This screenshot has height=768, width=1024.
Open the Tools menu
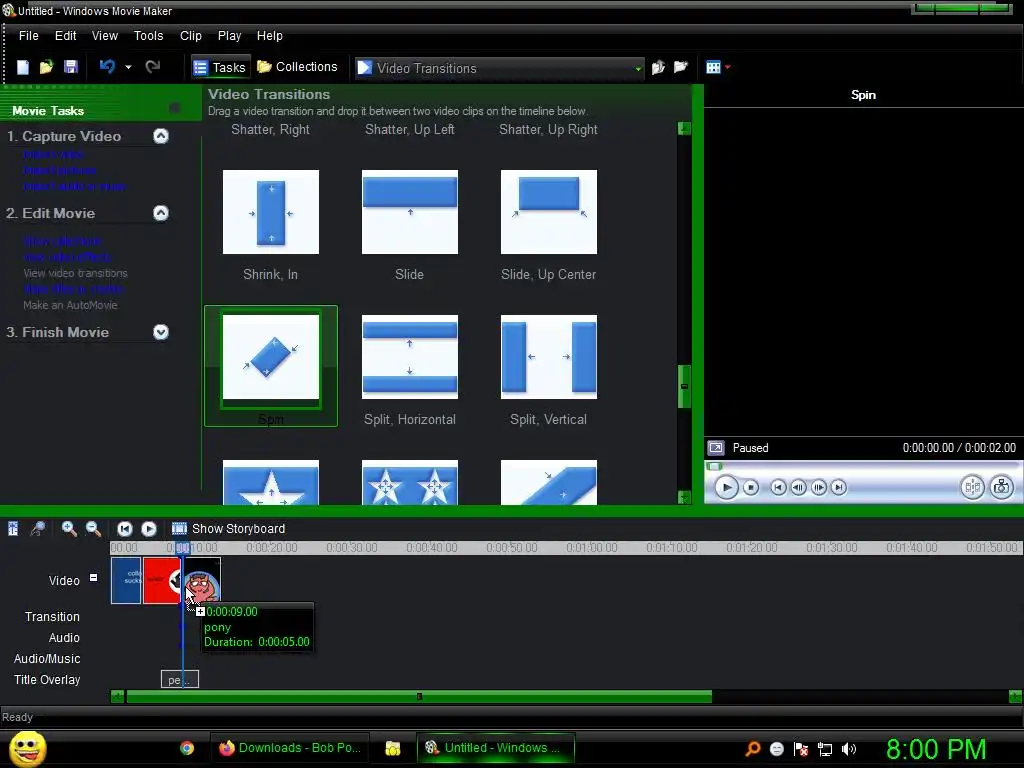tap(148, 36)
